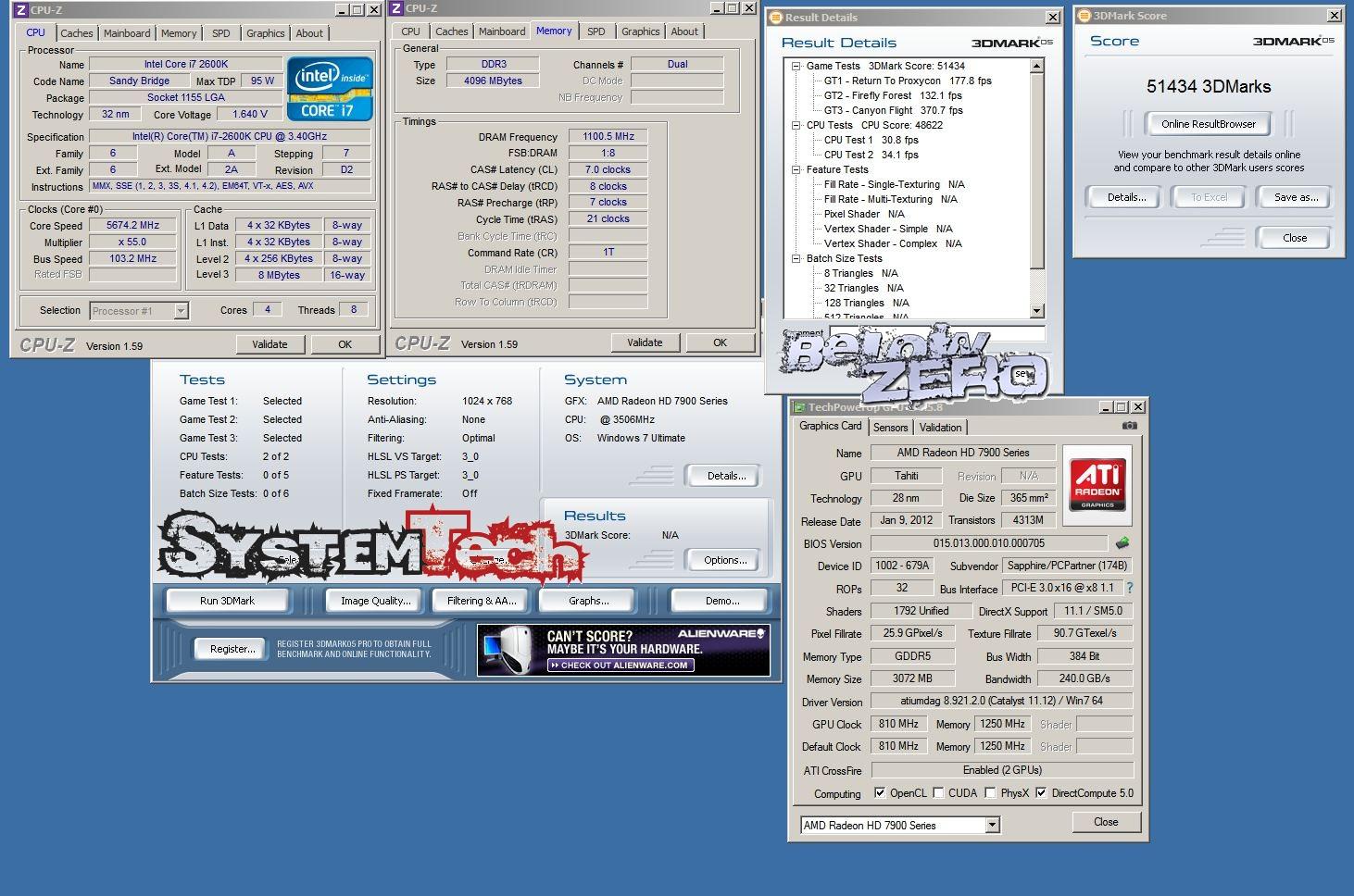Open the Processor #1 selection dropdown

click(181, 311)
